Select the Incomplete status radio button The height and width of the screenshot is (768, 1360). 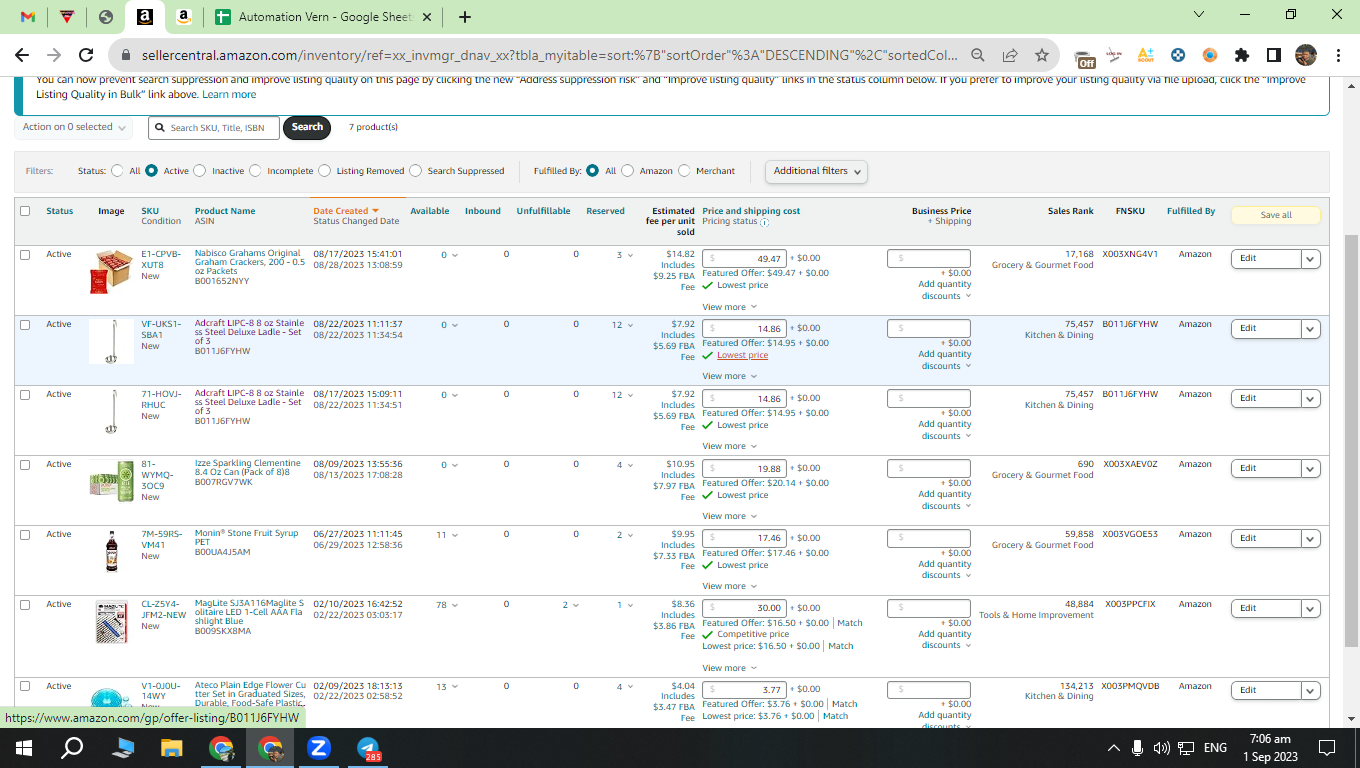[255, 171]
